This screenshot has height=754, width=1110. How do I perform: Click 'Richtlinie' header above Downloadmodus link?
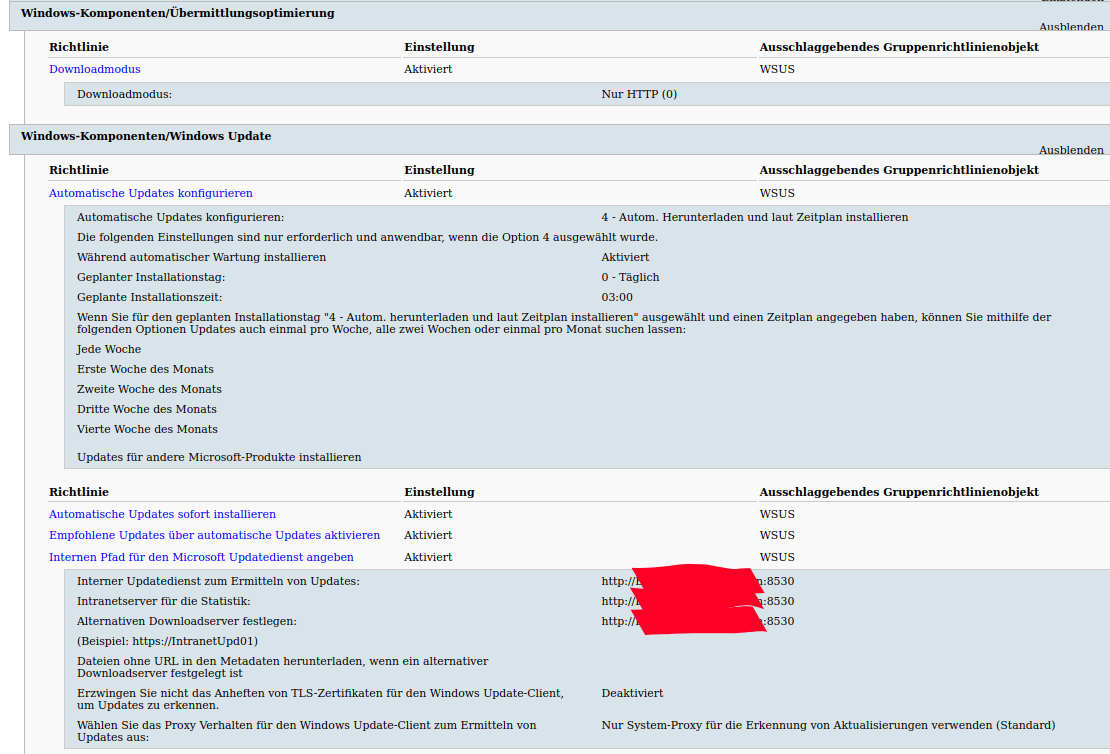click(x=79, y=47)
